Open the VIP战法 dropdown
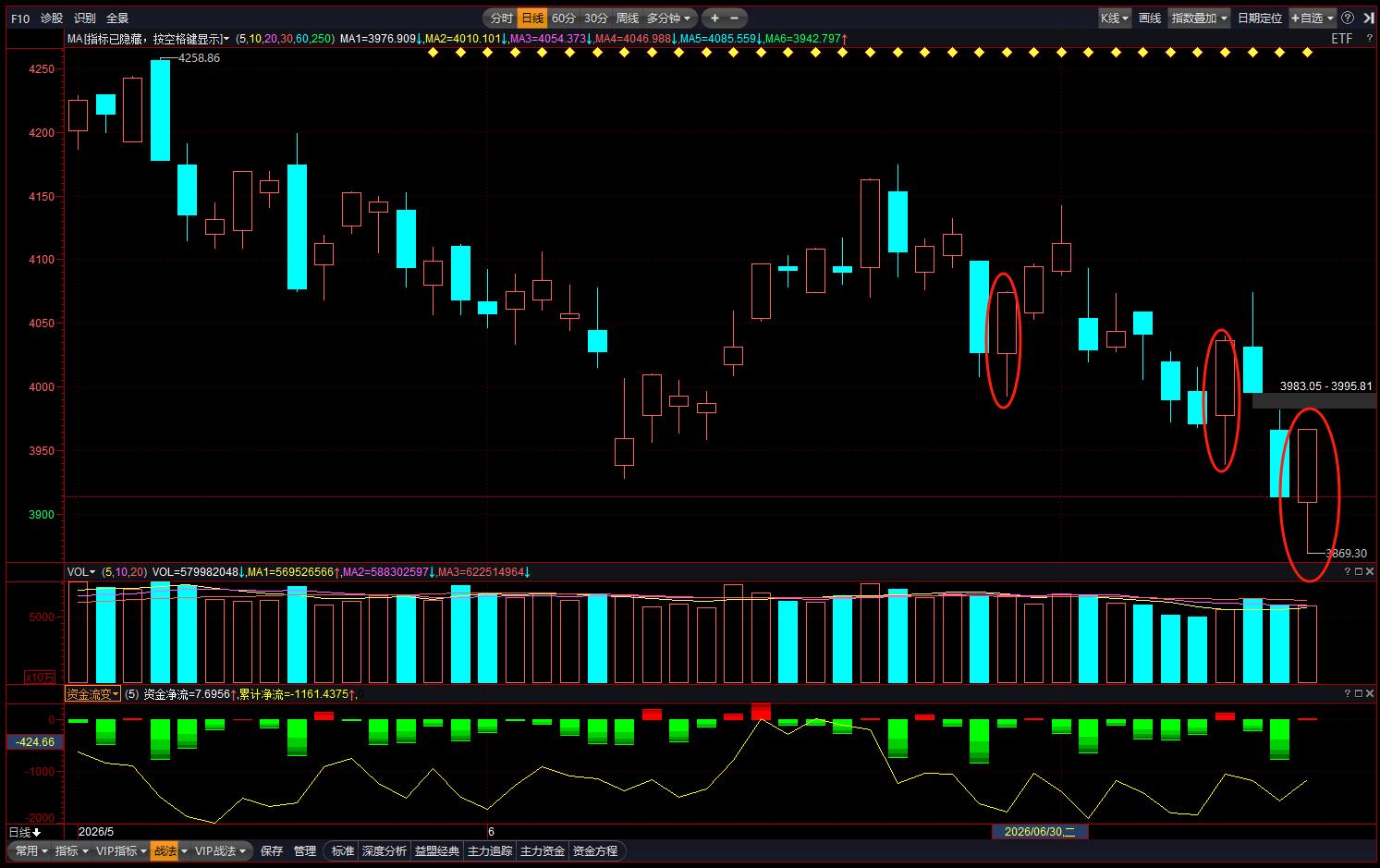 [221, 850]
